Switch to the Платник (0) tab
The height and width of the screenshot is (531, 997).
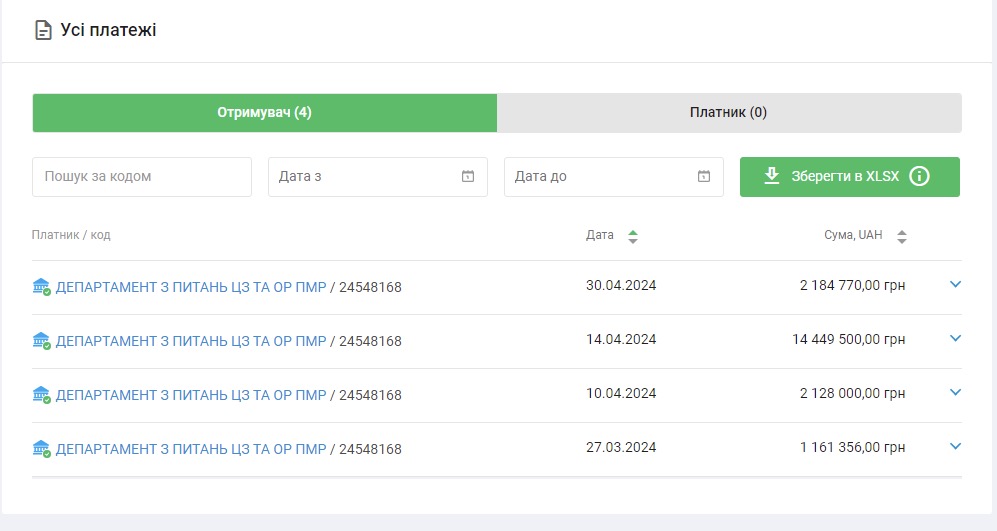pyautogui.click(x=728, y=113)
